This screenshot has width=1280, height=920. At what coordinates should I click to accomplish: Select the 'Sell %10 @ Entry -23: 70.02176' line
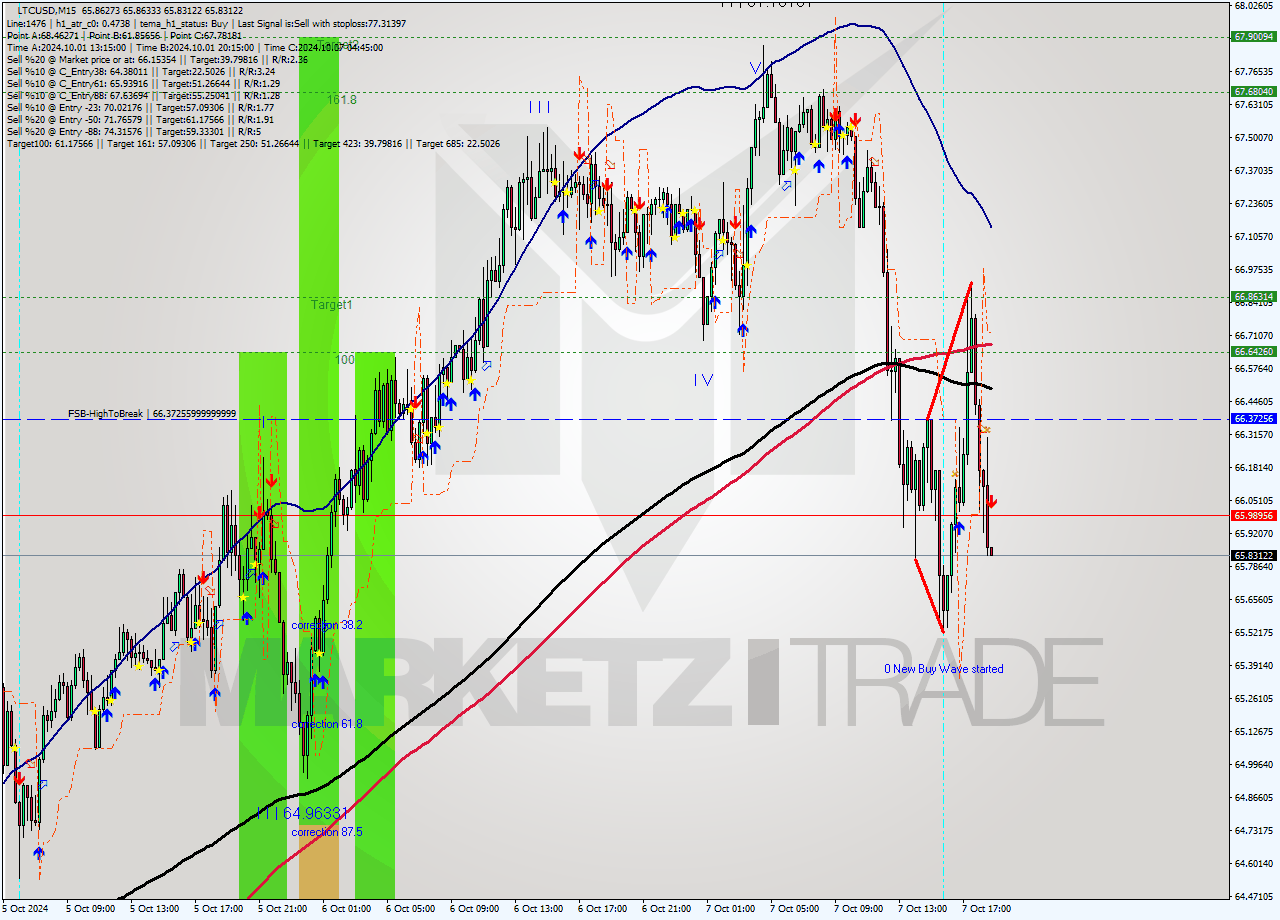(x=140, y=107)
